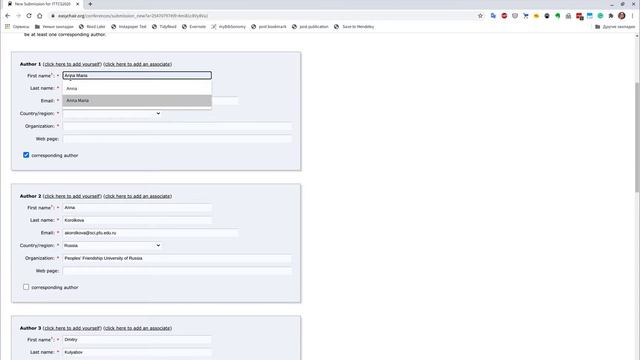Screen dimensions: 640x360
Task: Open the post publication bookmarklet
Action: [x=310, y=27]
